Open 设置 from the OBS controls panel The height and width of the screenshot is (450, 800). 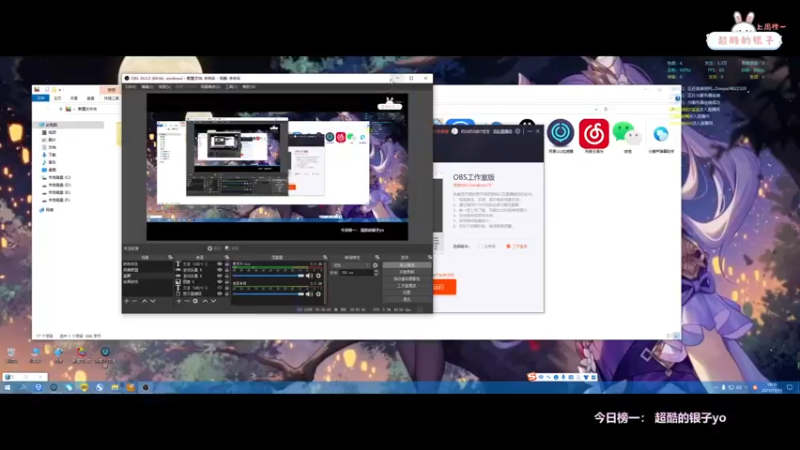407,292
